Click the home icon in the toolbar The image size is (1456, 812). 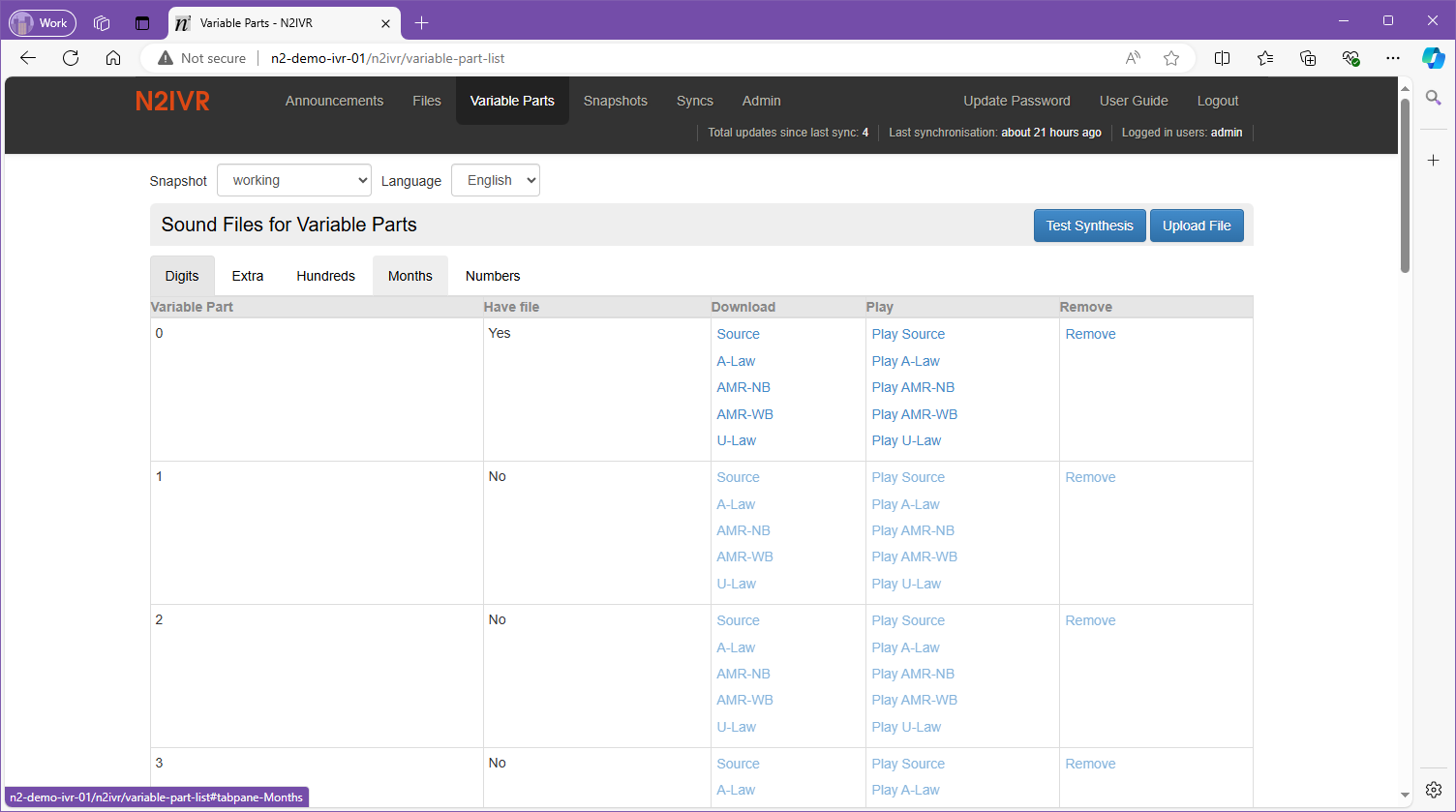point(113,58)
